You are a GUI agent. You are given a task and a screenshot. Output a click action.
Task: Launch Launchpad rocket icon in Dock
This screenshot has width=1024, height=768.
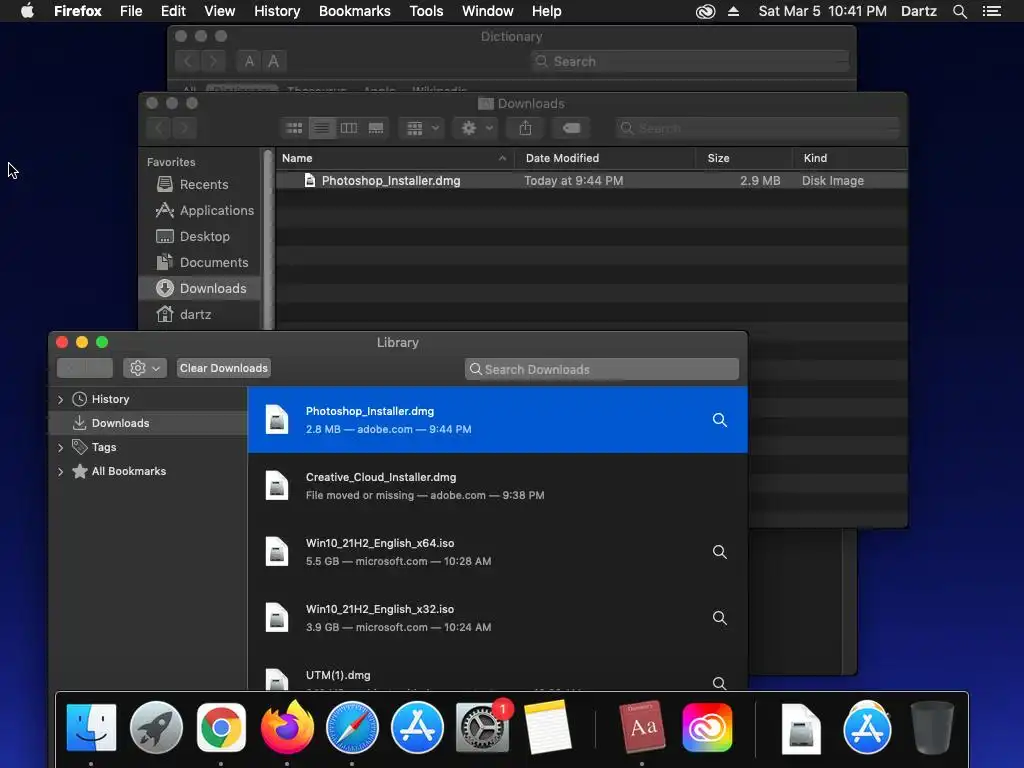pyautogui.click(x=156, y=727)
